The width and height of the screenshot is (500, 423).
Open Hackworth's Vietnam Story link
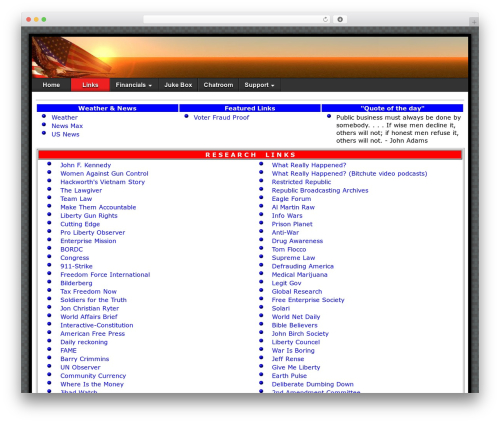[103, 182]
